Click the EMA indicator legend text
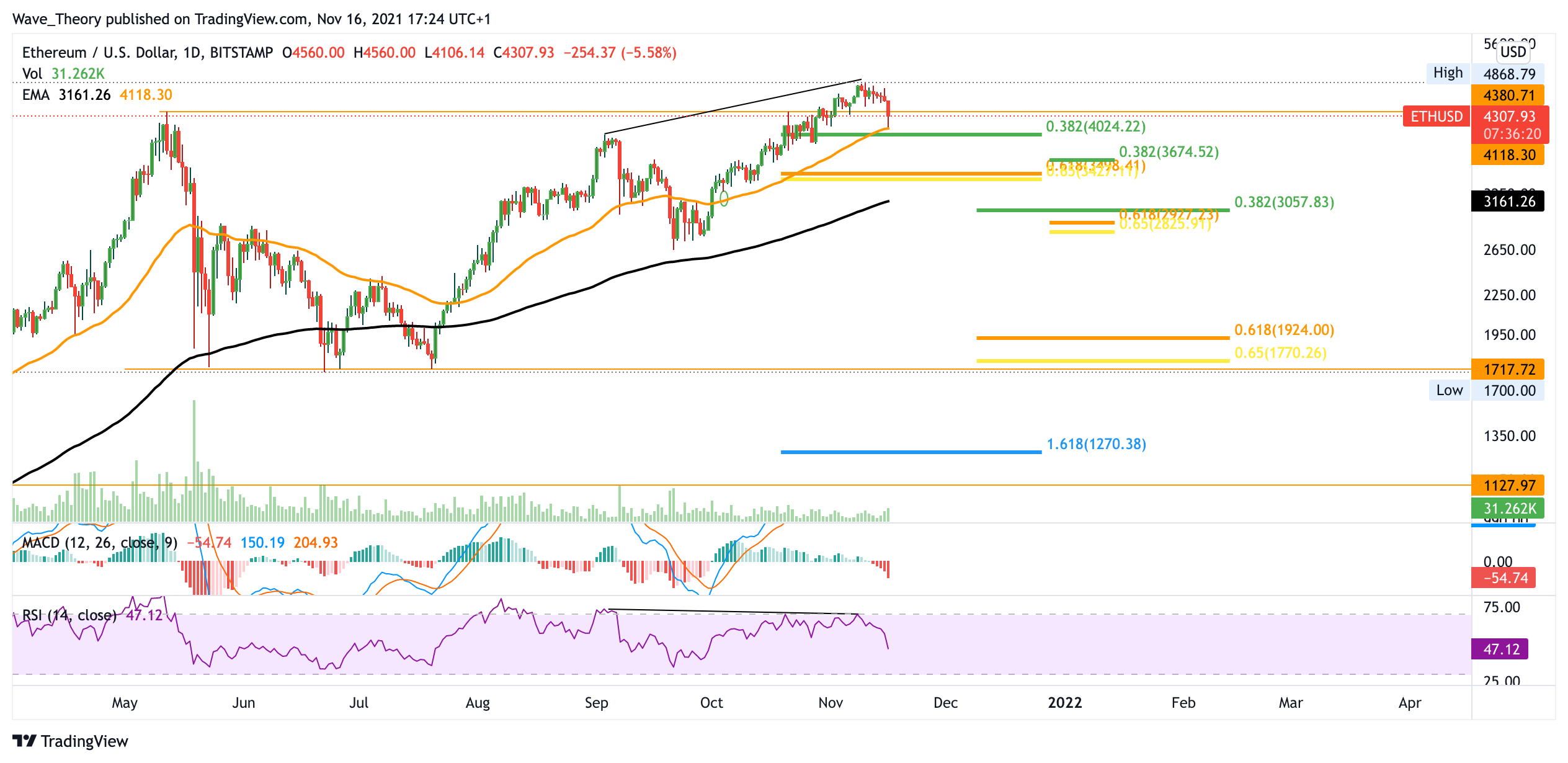Image resolution: width=1568 pixels, height=763 pixels. 36,95
